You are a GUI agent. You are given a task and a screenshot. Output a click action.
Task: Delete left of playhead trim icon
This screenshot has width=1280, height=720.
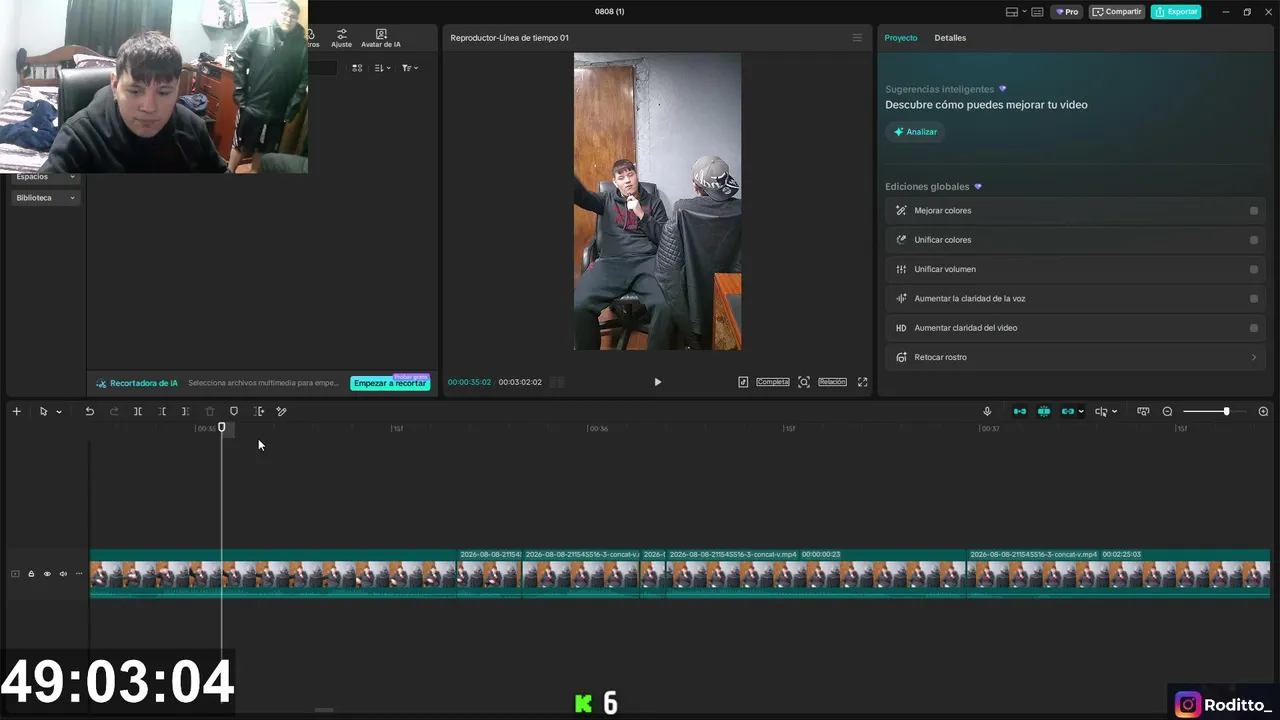coord(162,411)
